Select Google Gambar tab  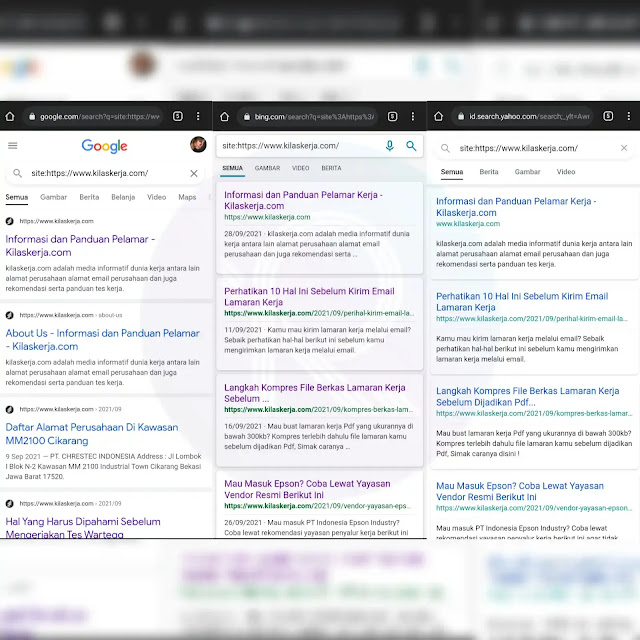click(x=53, y=197)
